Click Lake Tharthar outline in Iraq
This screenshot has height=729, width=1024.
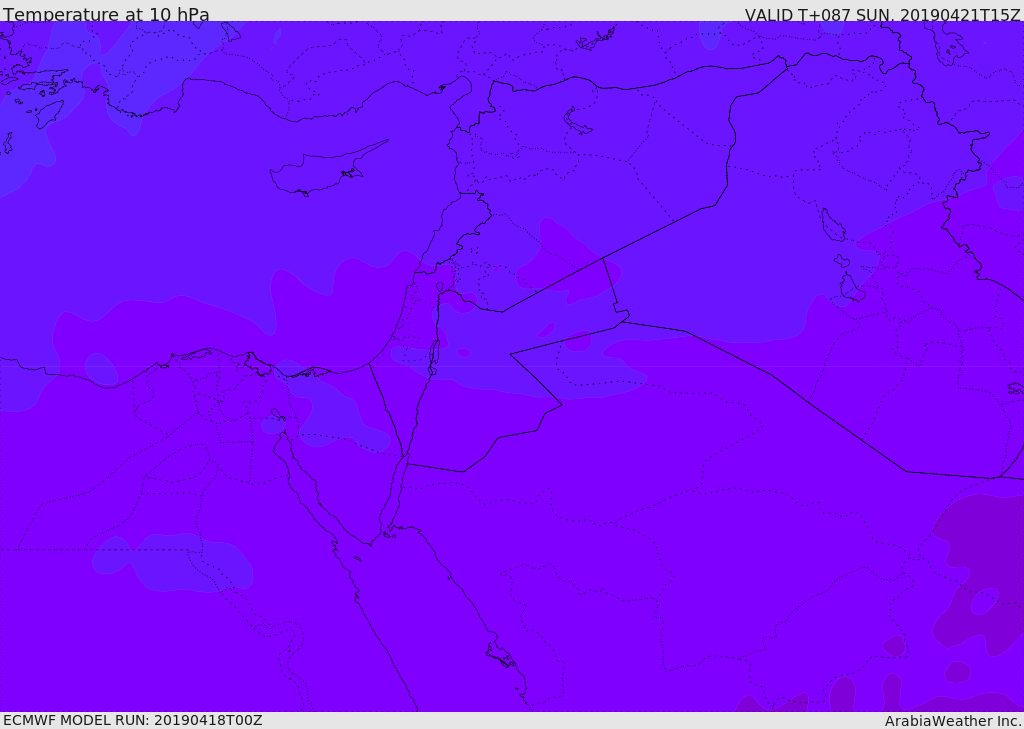pyautogui.click(x=832, y=225)
